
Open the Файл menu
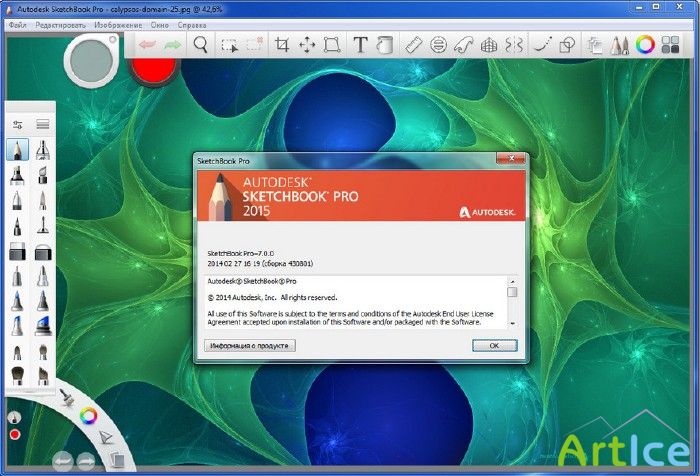17,25
